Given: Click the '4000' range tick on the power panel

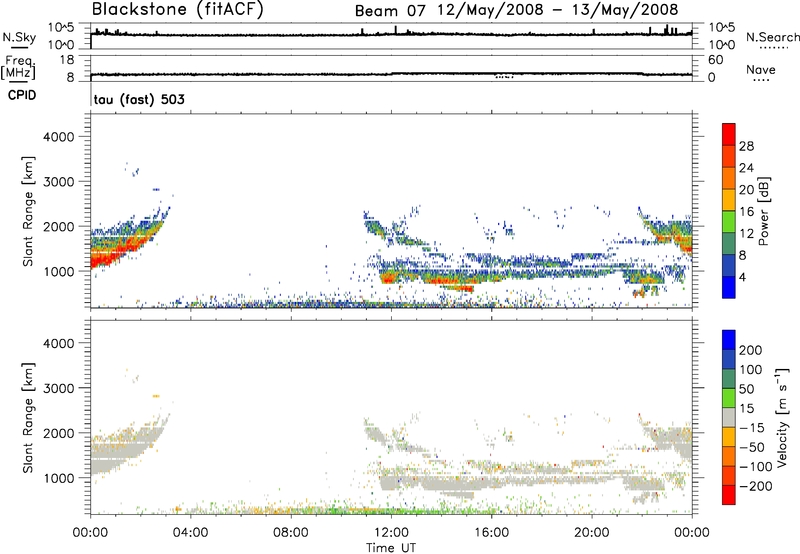Looking at the screenshot, I should 59,137.
